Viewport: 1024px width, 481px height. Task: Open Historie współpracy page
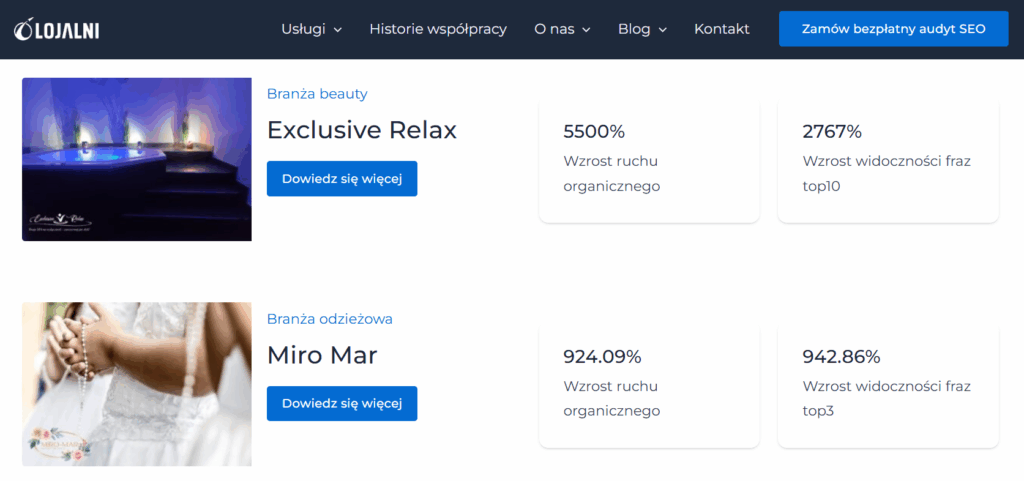(438, 29)
